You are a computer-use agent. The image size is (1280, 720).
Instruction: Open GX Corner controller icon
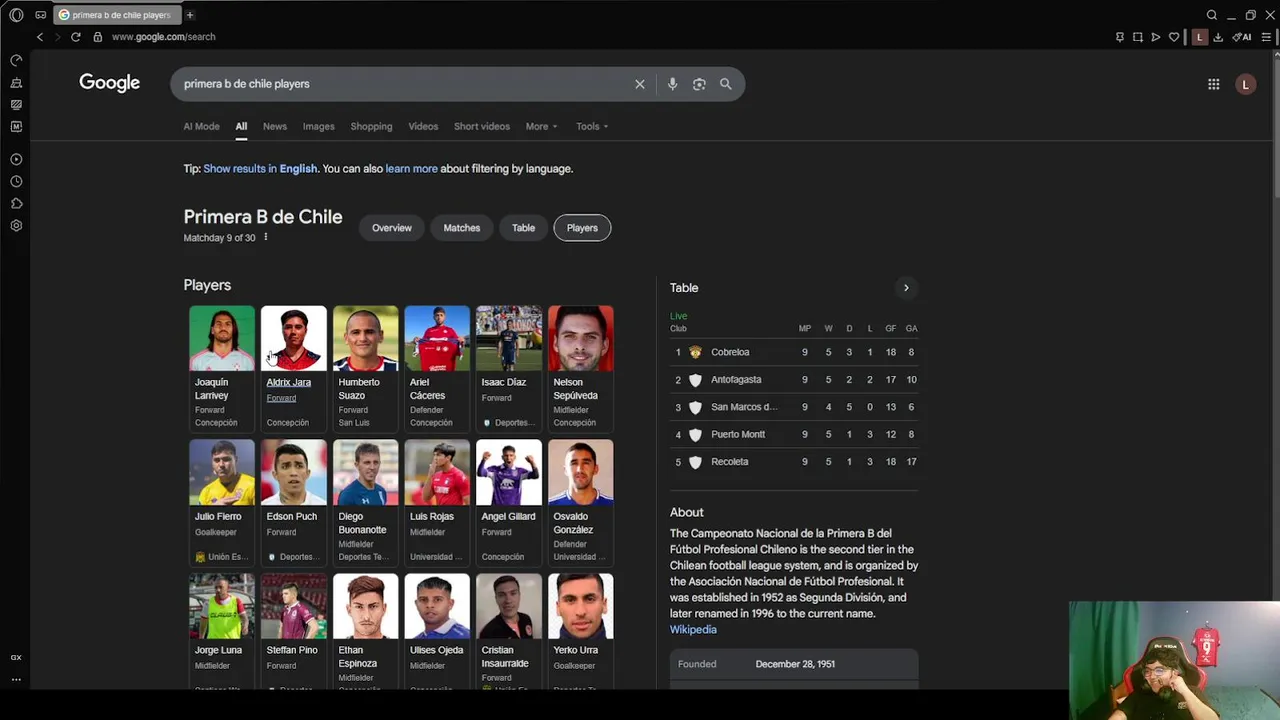pyautogui.click(x=40, y=15)
